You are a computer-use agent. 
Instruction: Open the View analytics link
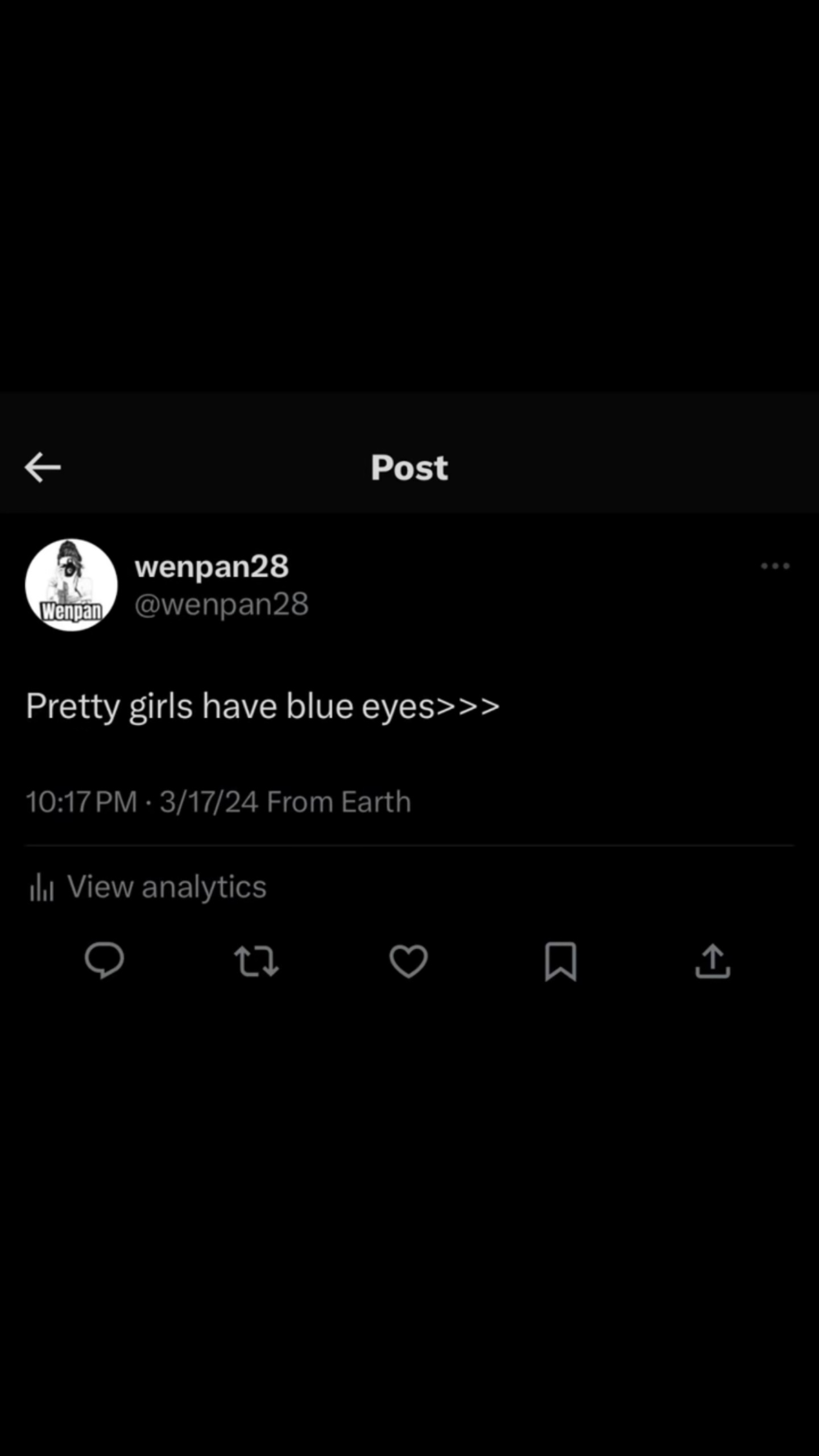pos(167,887)
